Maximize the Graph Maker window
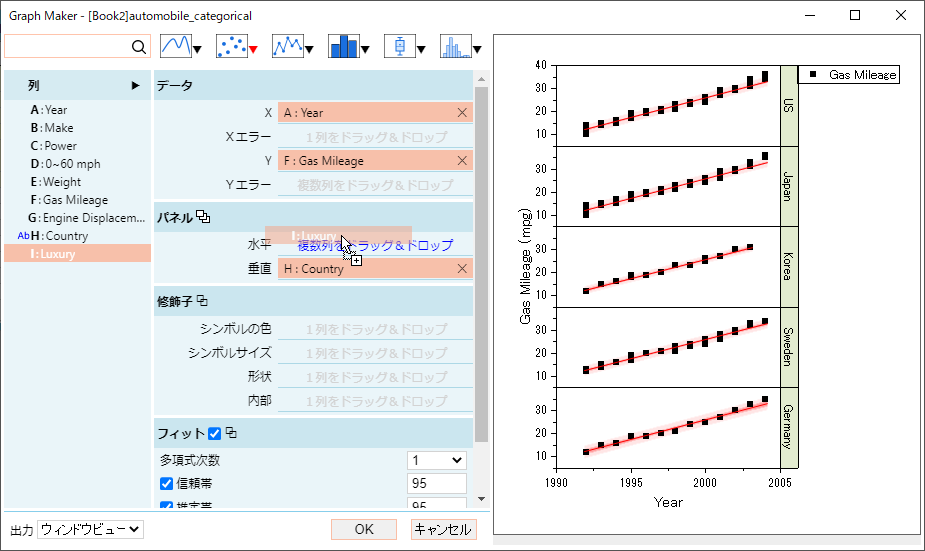Image resolution: width=925 pixels, height=551 pixels. point(855,15)
